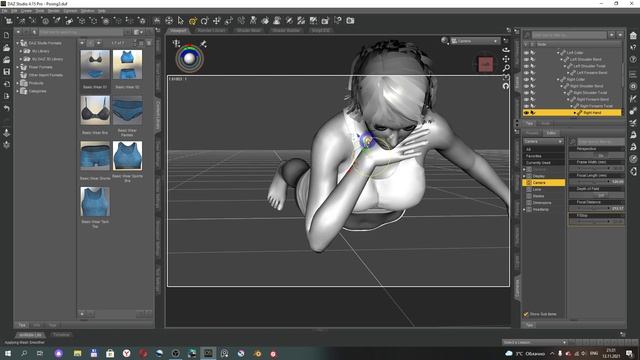Click the New File icon on left bar

click(7, 36)
